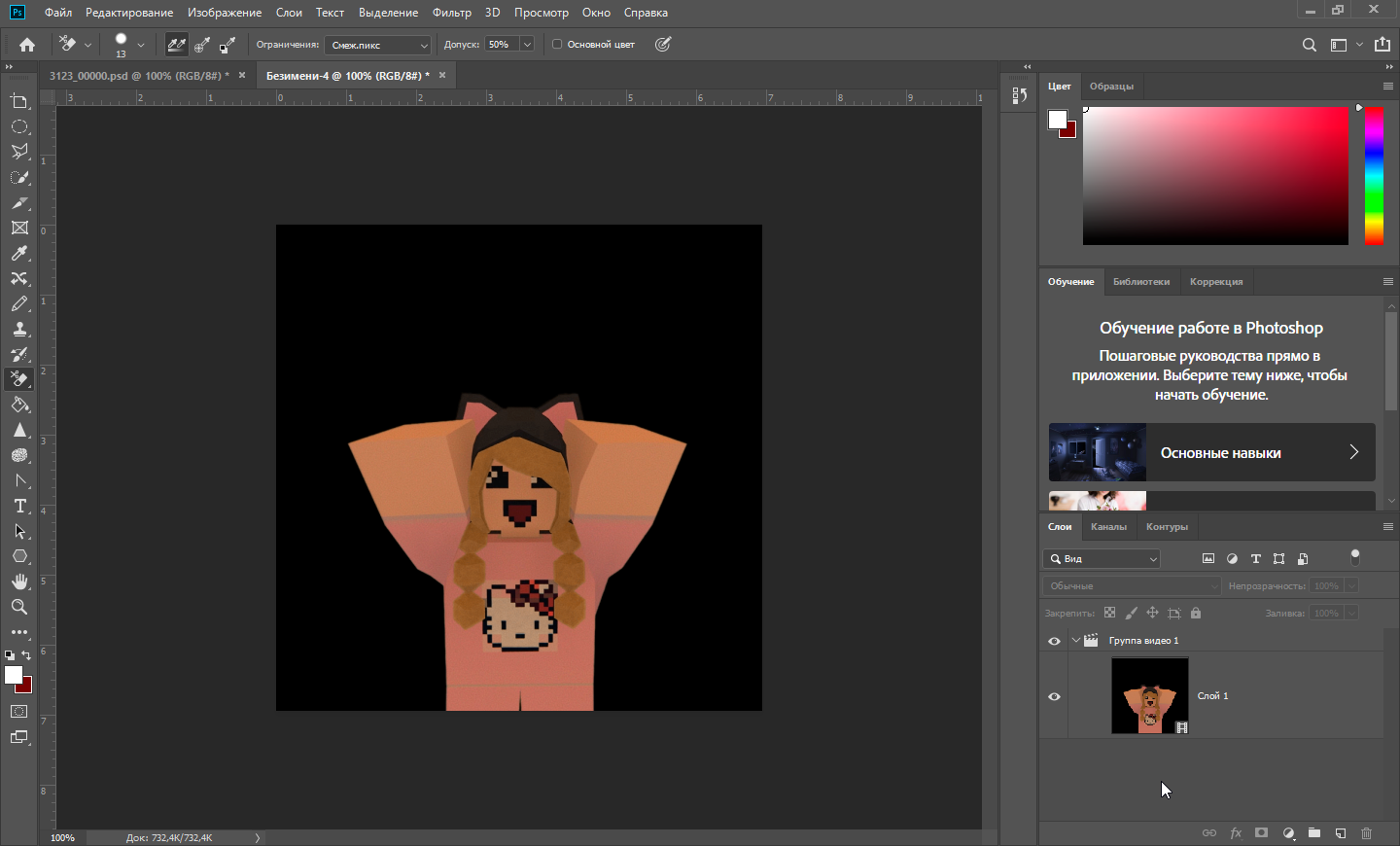Image resolution: width=1400 pixels, height=846 pixels.
Task: Select the Polygonal Lasso tool
Action: tap(19, 153)
